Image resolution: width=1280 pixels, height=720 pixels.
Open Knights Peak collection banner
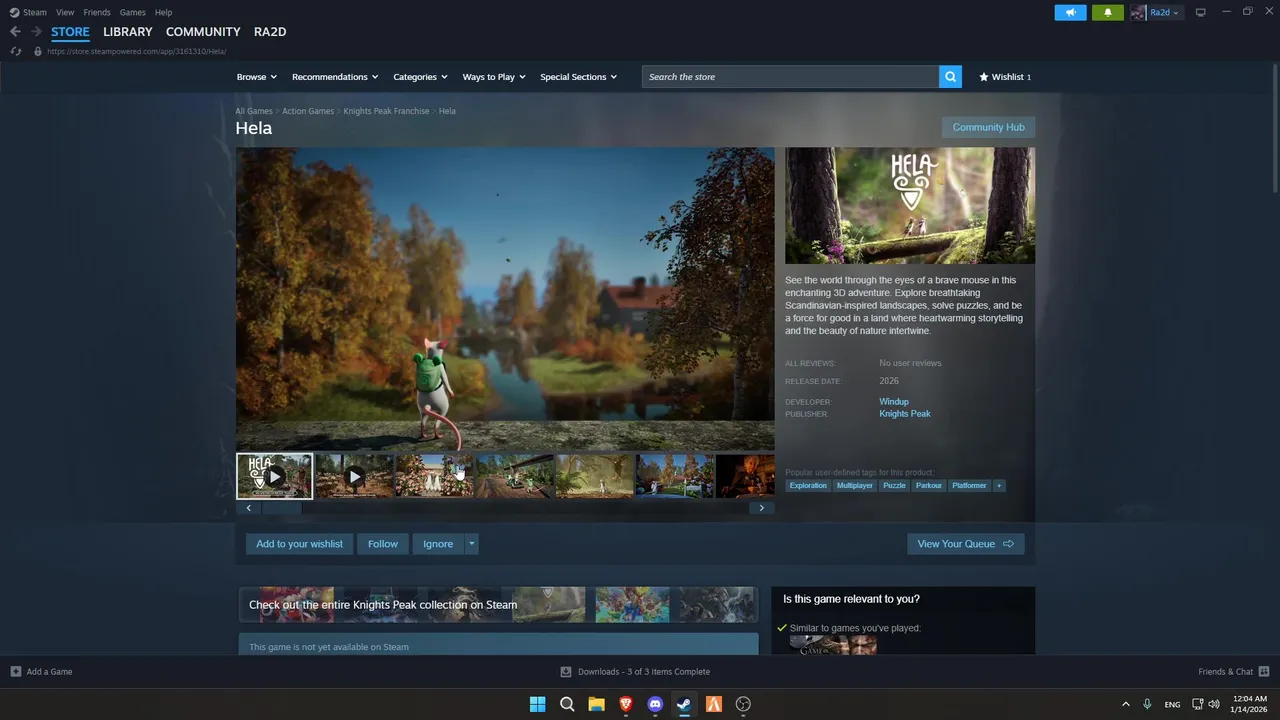pyautogui.click(x=498, y=605)
